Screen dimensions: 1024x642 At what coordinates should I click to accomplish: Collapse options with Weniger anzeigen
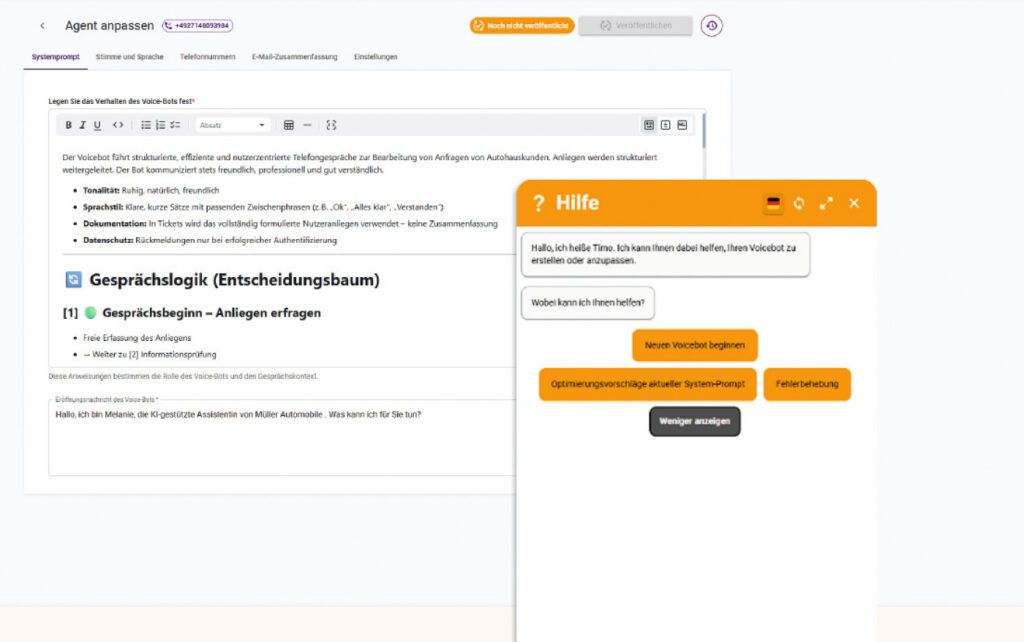695,421
